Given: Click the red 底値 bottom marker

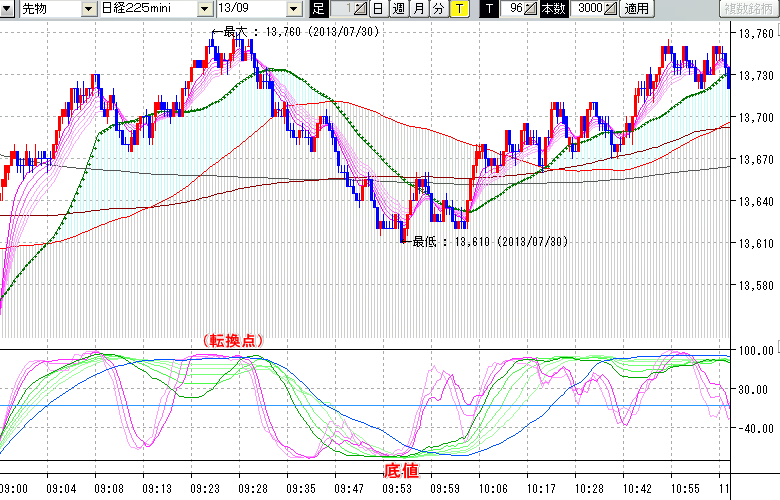Looking at the screenshot, I should (401, 470).
